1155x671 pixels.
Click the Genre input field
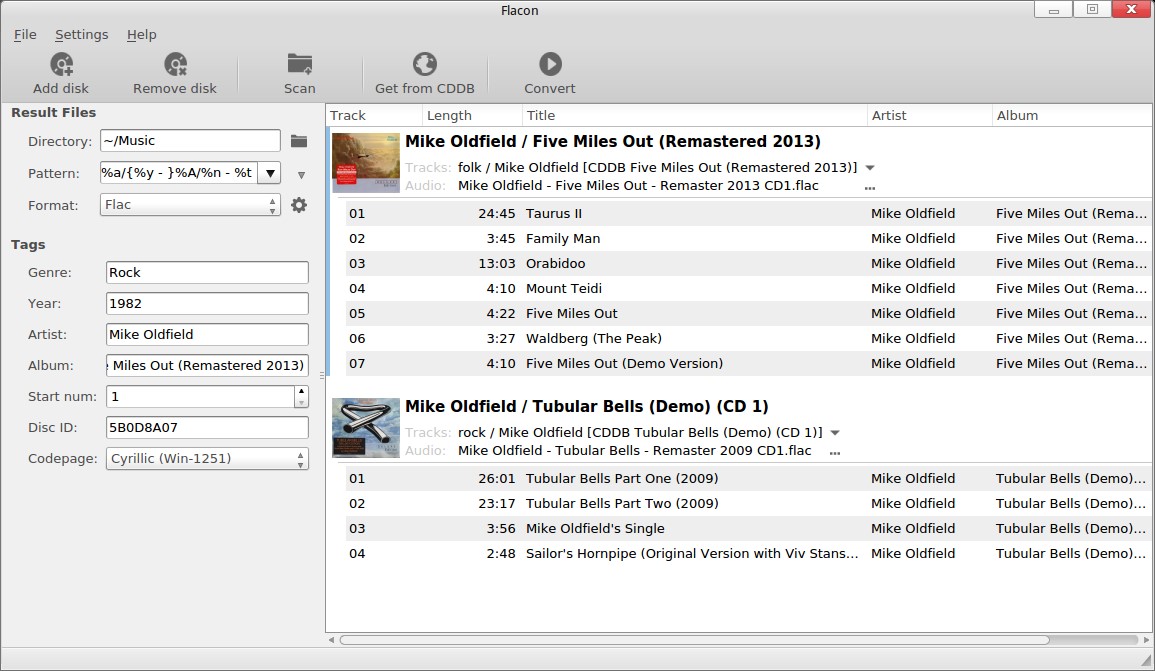pos(207,273)
